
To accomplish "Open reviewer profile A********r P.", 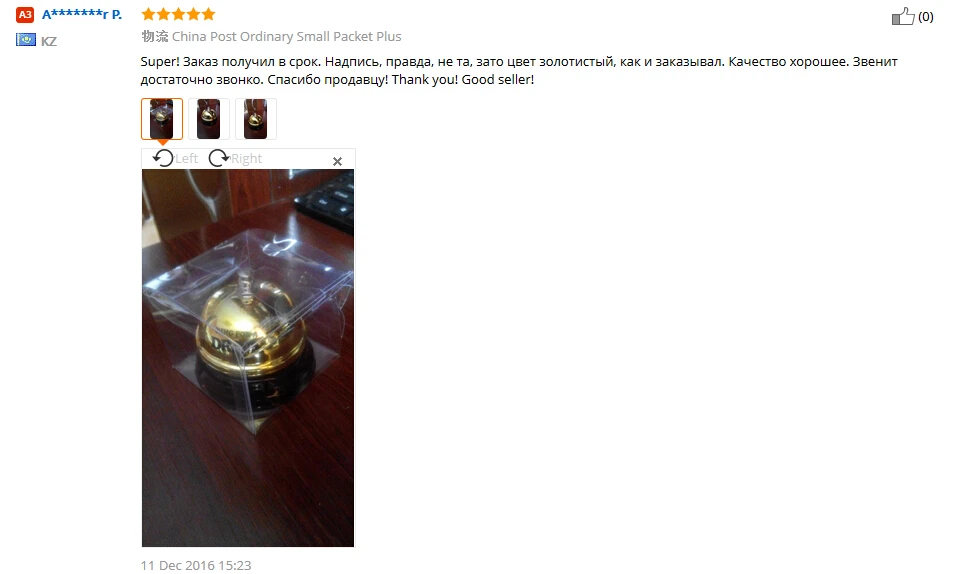I will click(82, 14).
